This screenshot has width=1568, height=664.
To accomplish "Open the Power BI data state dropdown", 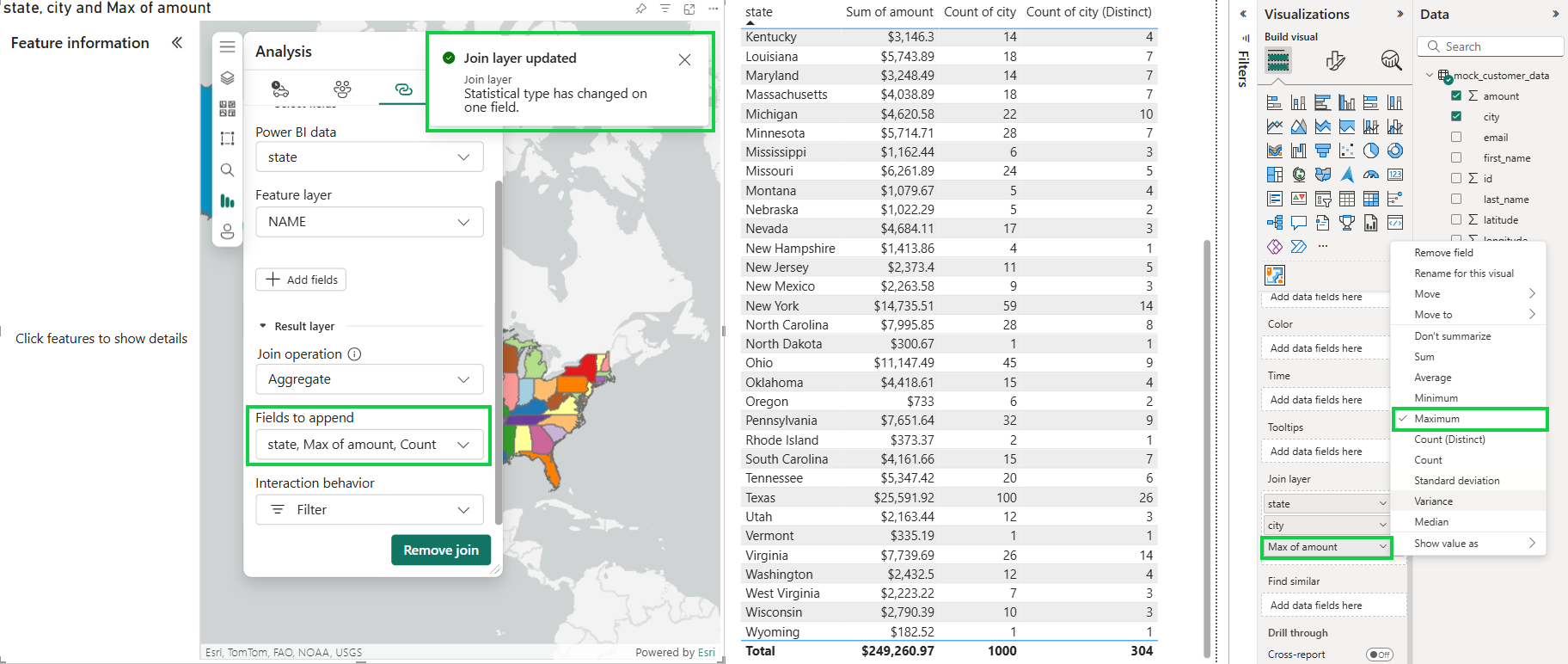I will (370, 157).
